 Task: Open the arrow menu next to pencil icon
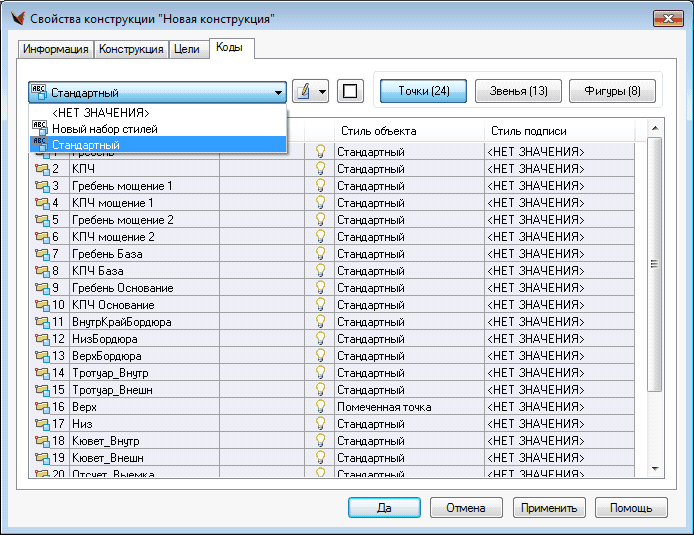322,92
